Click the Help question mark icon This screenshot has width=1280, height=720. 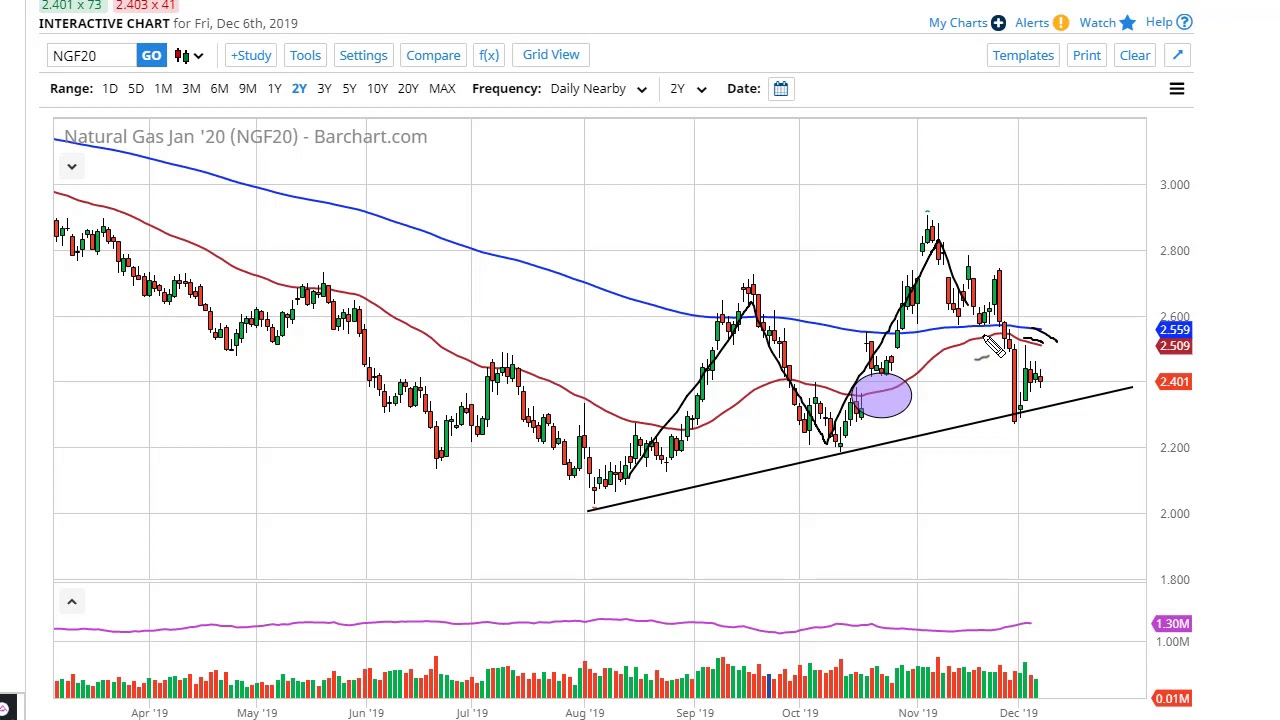pos(1184,22)
